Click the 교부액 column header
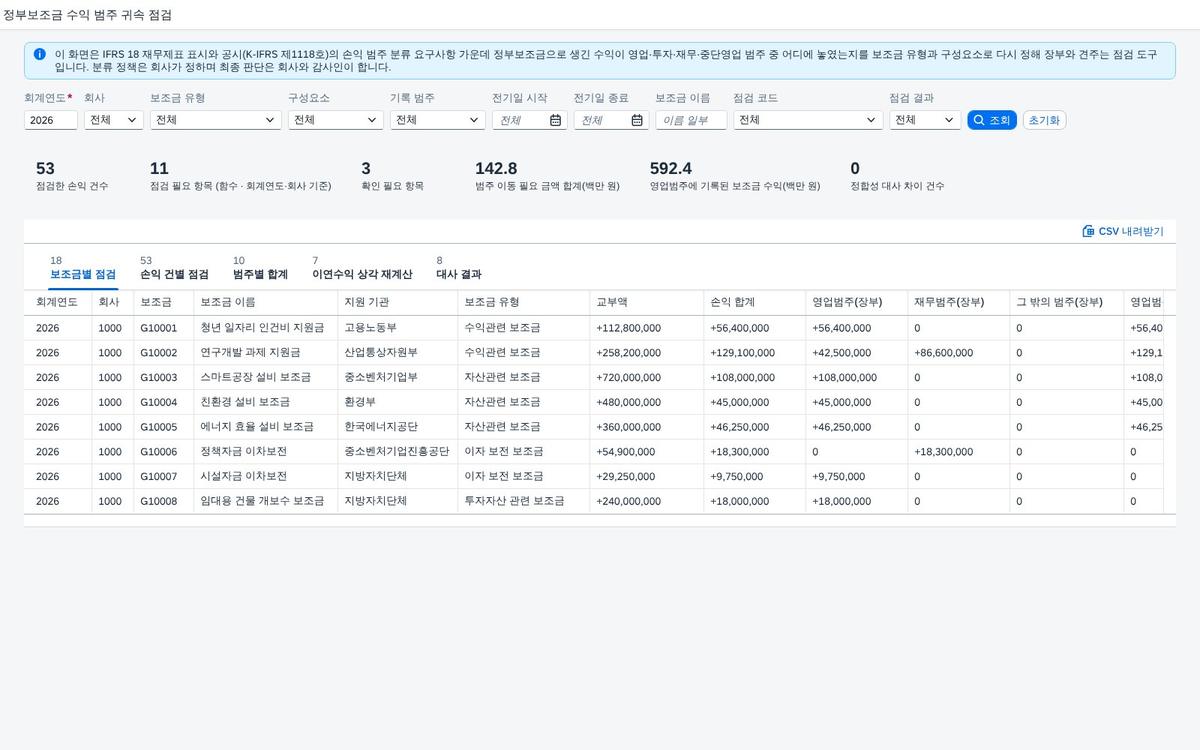The width and height of the screenshot is (1200, 750). (x=646, y=302)
